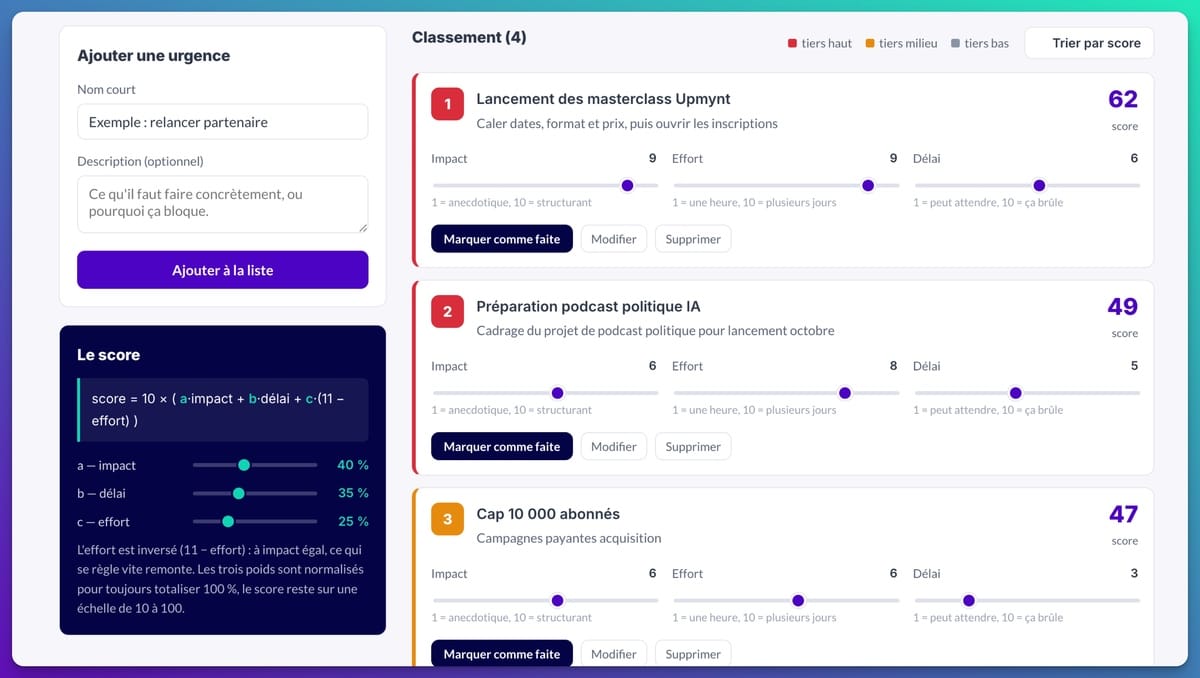Click Supprimer on Cap 10 000 abonnés
The height and width of the screenshot is (678, 1200).
click(x=693, y=654)
